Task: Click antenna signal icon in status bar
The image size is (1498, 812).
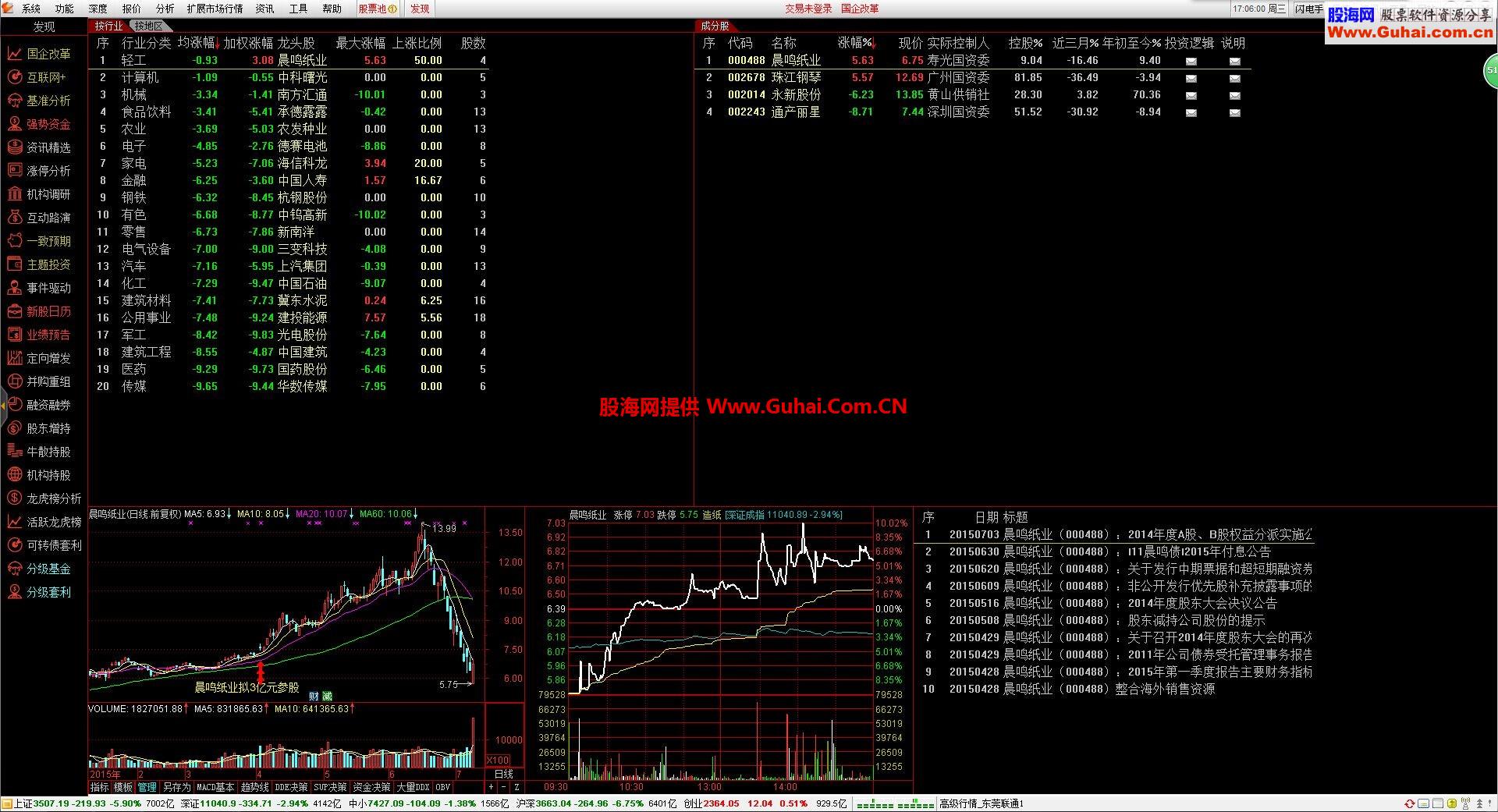Action: coord(1466,803)
